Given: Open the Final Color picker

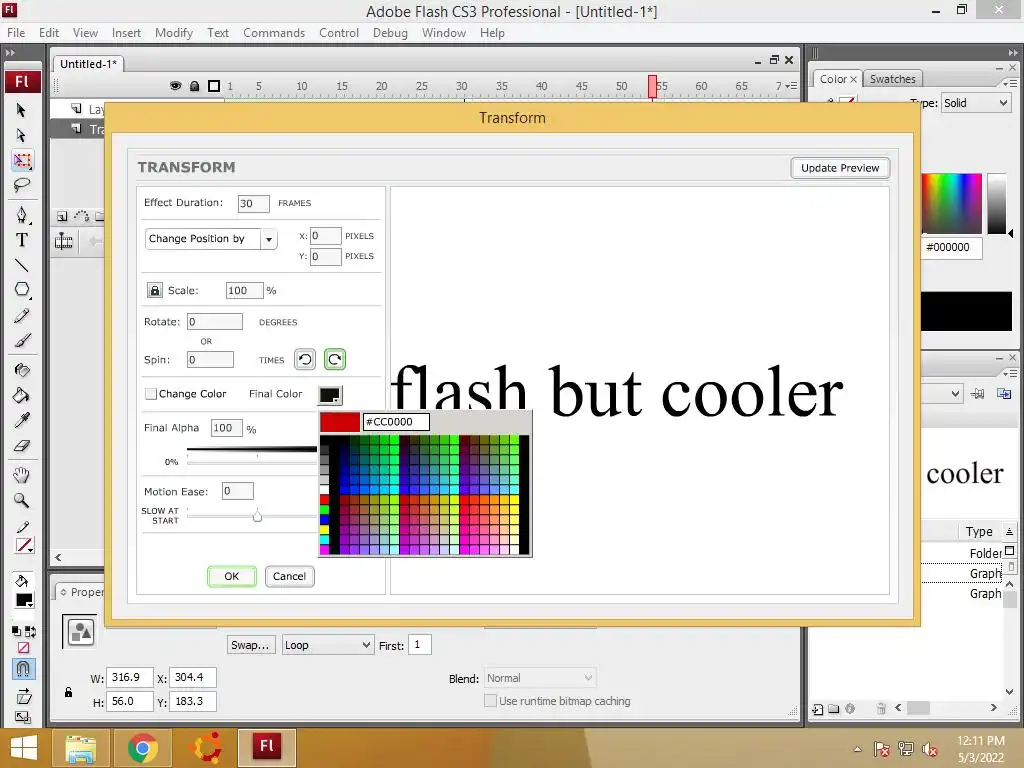Looking at the screenshot, I should click(x=330, y=394).
